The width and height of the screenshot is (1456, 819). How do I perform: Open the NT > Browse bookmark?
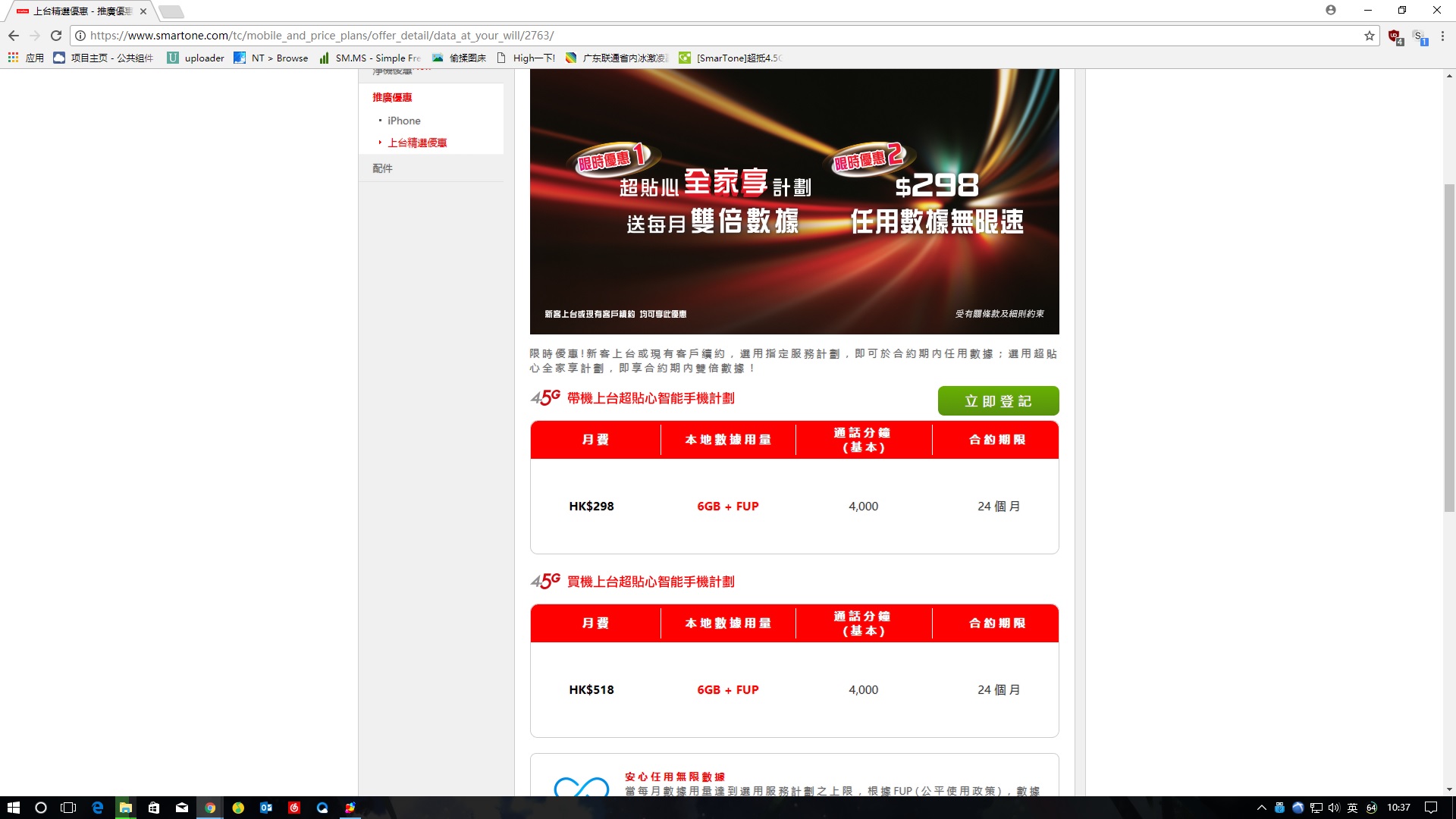pyautogui.click(x=271, y=58)
